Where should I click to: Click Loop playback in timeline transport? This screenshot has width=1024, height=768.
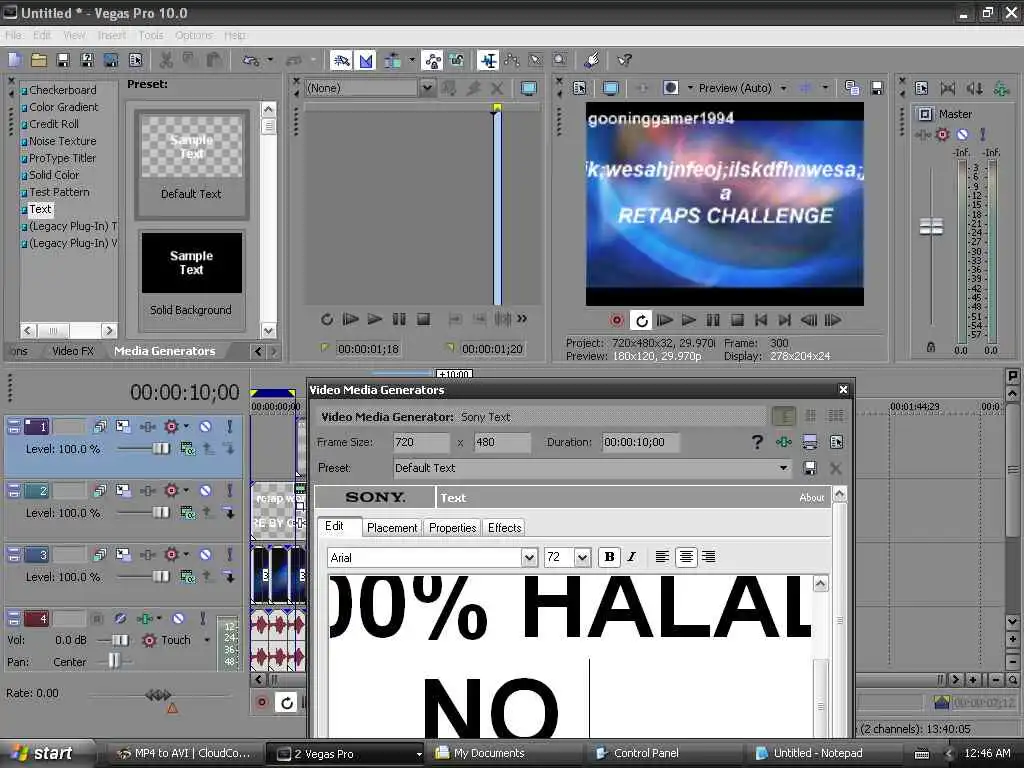286,703
